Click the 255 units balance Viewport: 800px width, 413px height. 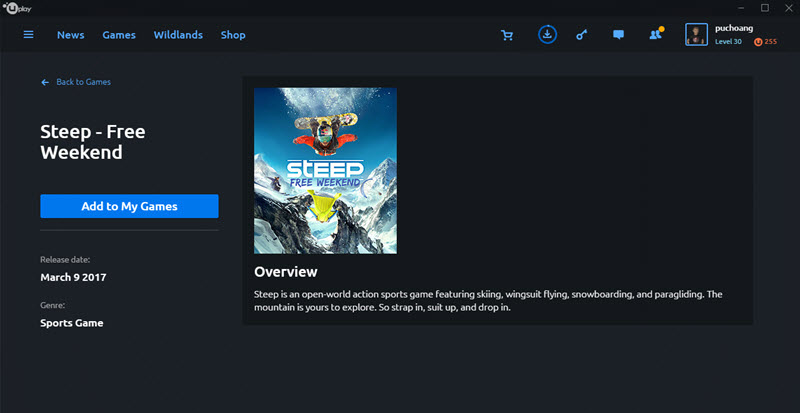point(770,42)
